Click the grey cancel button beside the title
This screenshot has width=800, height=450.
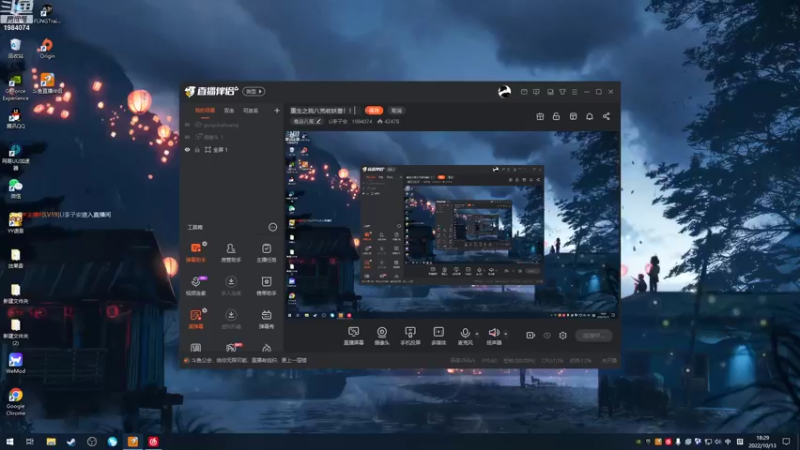[396, 110]
